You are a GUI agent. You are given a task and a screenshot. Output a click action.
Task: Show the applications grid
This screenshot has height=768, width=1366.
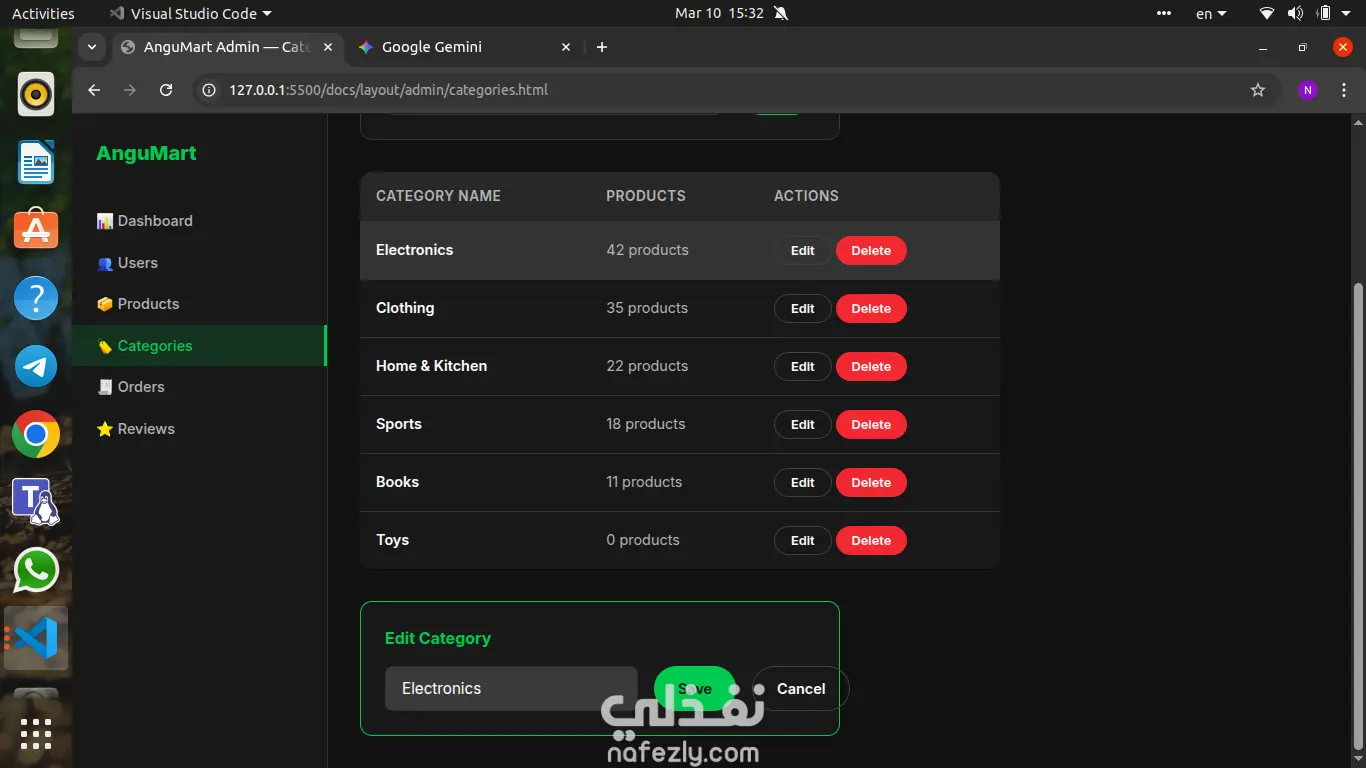(36, 734)
